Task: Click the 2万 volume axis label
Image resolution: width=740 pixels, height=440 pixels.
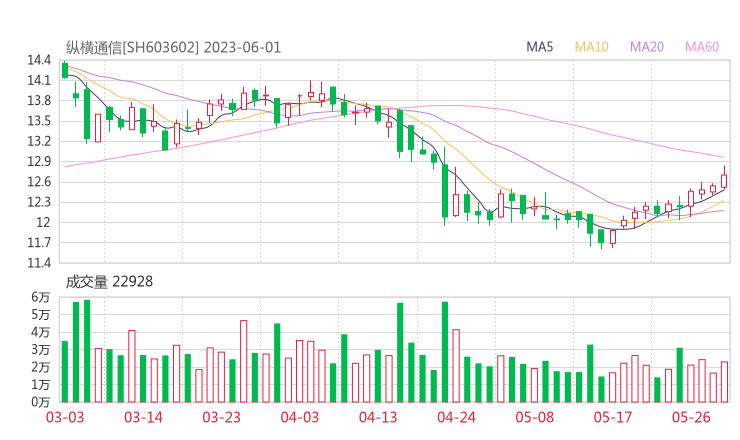Action: [x=41, y=367]
